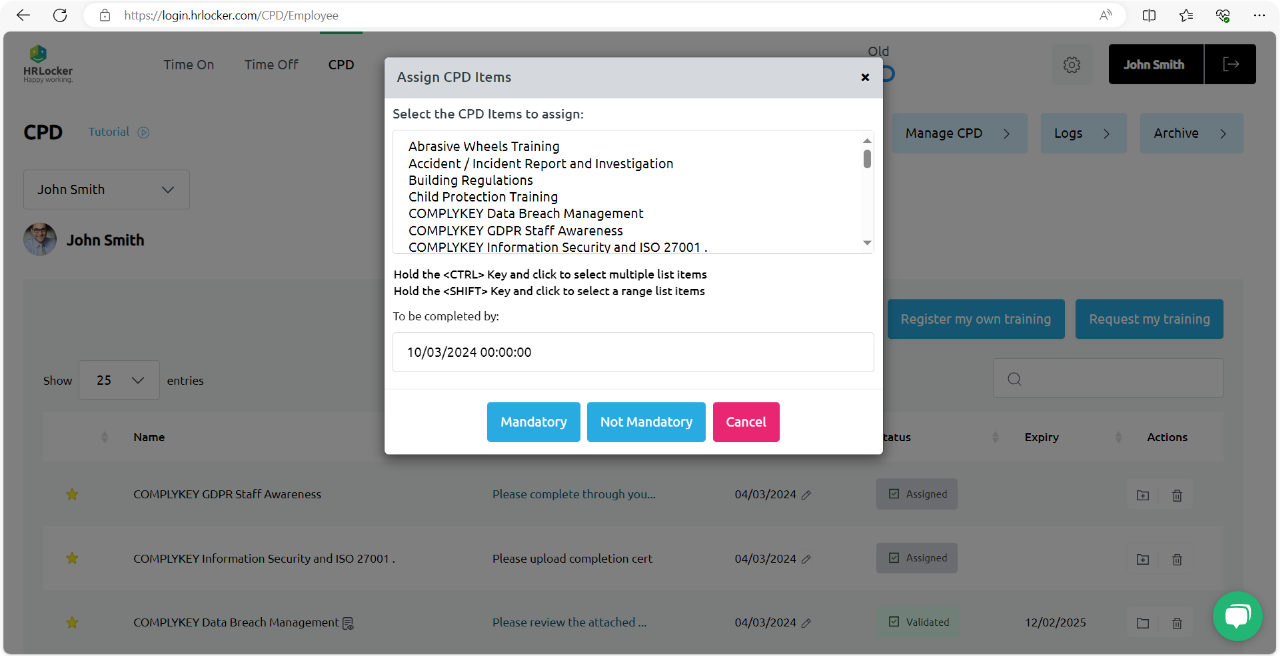Open the John Smith employee dropdown
The height and width of the screenshot is (656, 1280).
pyautogui.click(x=106, y=190)
